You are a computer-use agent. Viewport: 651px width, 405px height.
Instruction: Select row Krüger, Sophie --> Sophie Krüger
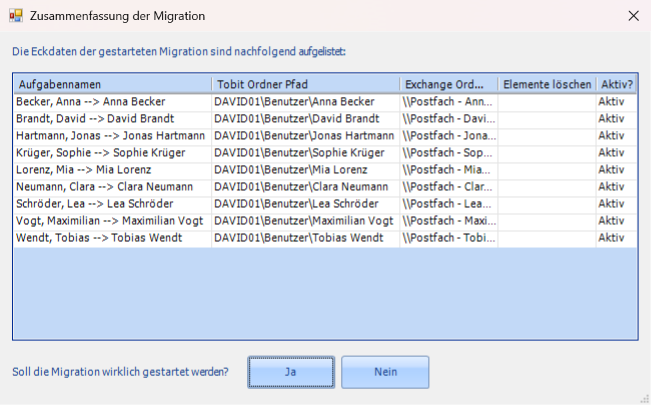click(325, 153)
